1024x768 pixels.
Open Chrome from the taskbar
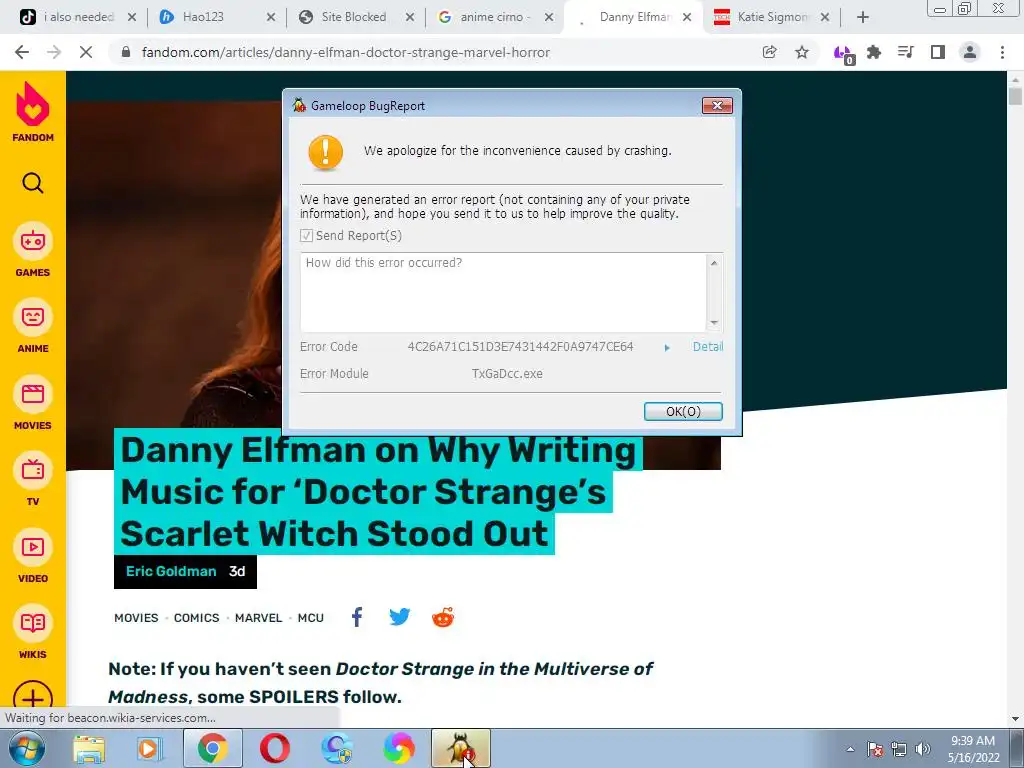coord(212,748)
